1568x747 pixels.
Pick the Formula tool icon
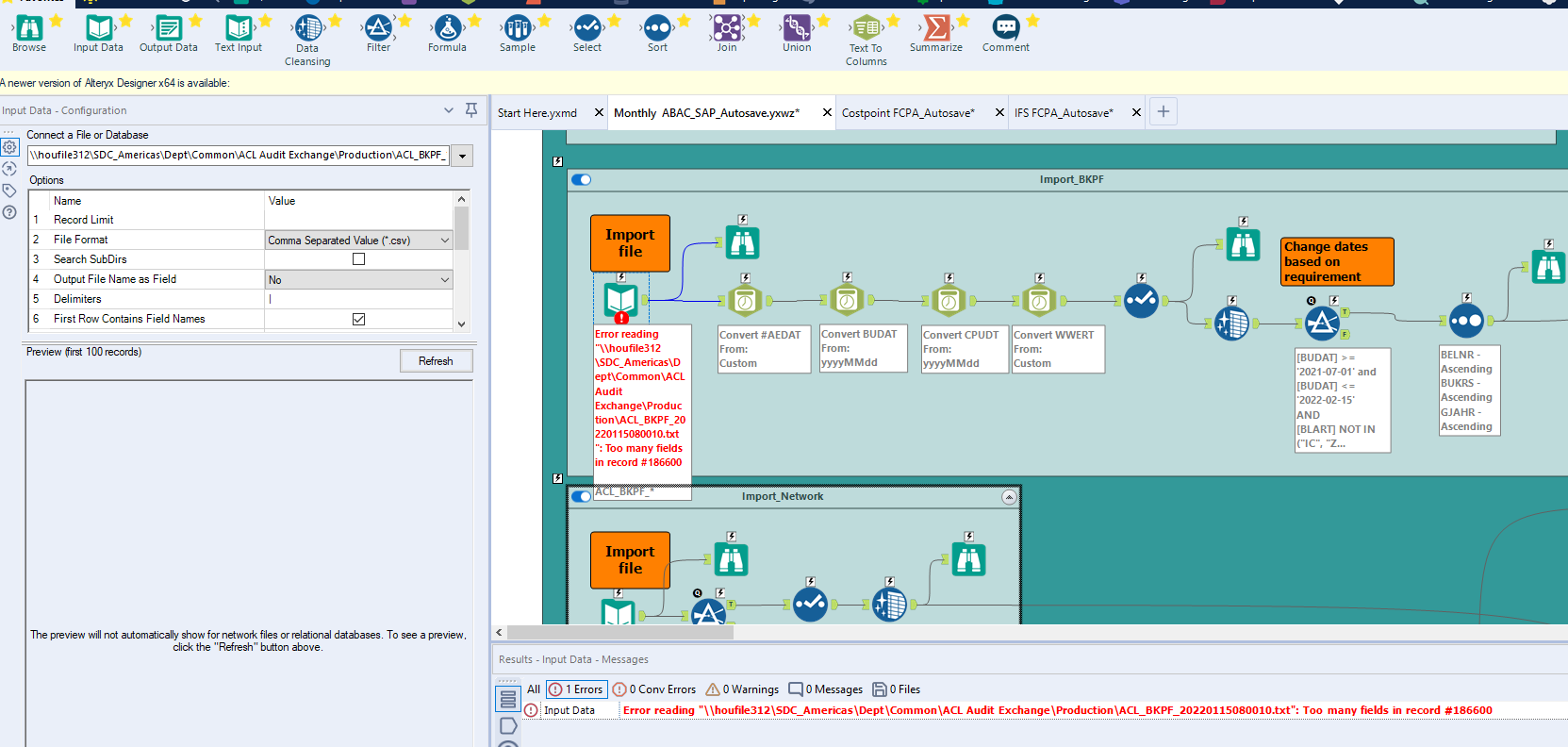(447, 29)
